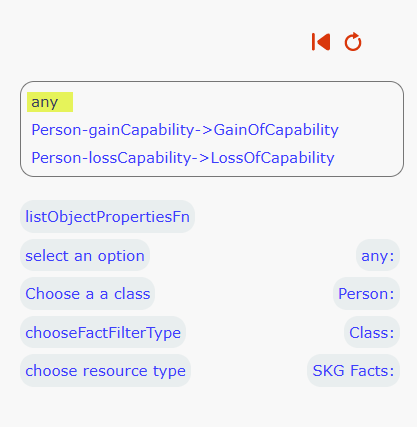Choose Person-lossCapability->LossOfCapability option
Viewport: 417px width, 427px height.
point(183,158)
